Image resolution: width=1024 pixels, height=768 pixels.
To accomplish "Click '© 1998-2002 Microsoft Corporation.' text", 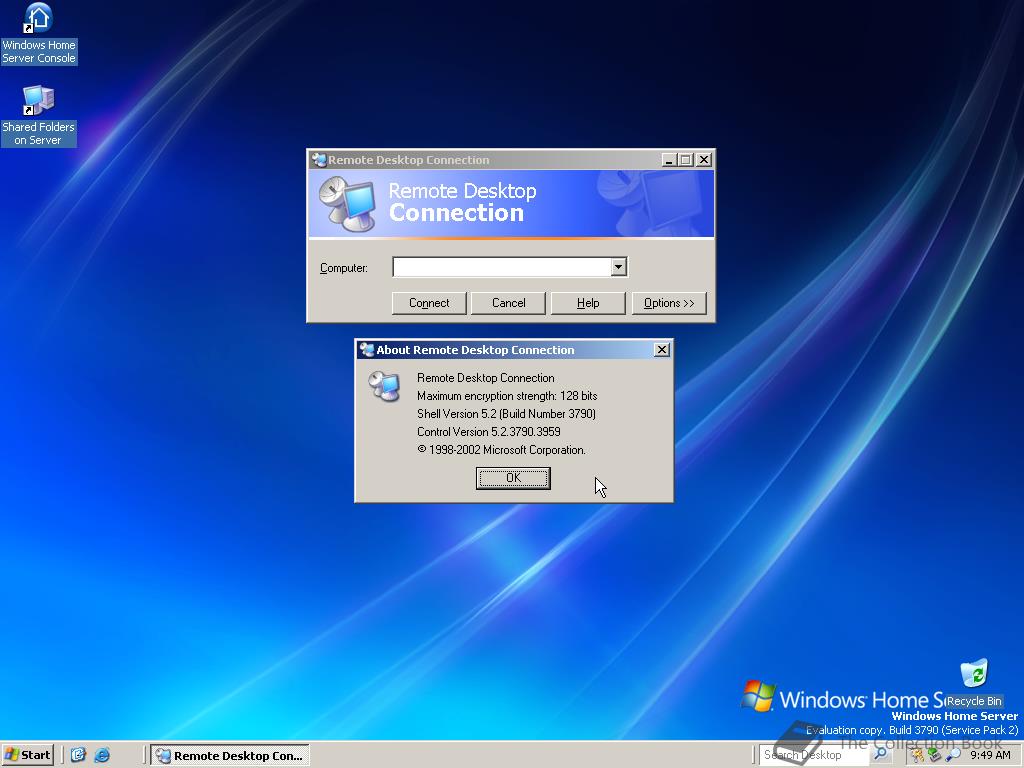I will 502,450.
